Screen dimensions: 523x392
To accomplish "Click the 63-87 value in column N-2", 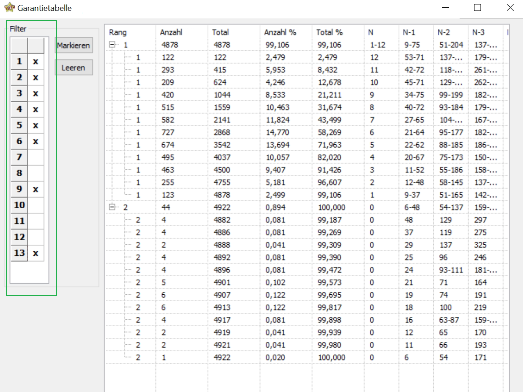I will click(449, 320).
